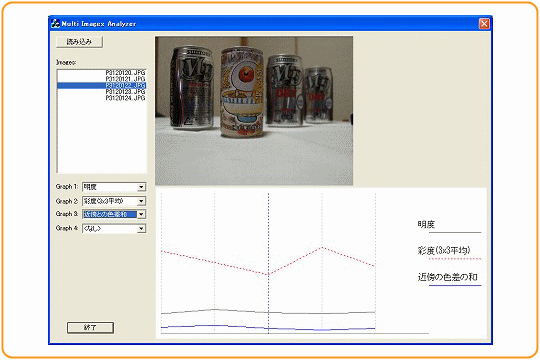This screenshot has width=540, height=360.
Task: Click the red dotted saturation line peak
Action: pos(322,247)
